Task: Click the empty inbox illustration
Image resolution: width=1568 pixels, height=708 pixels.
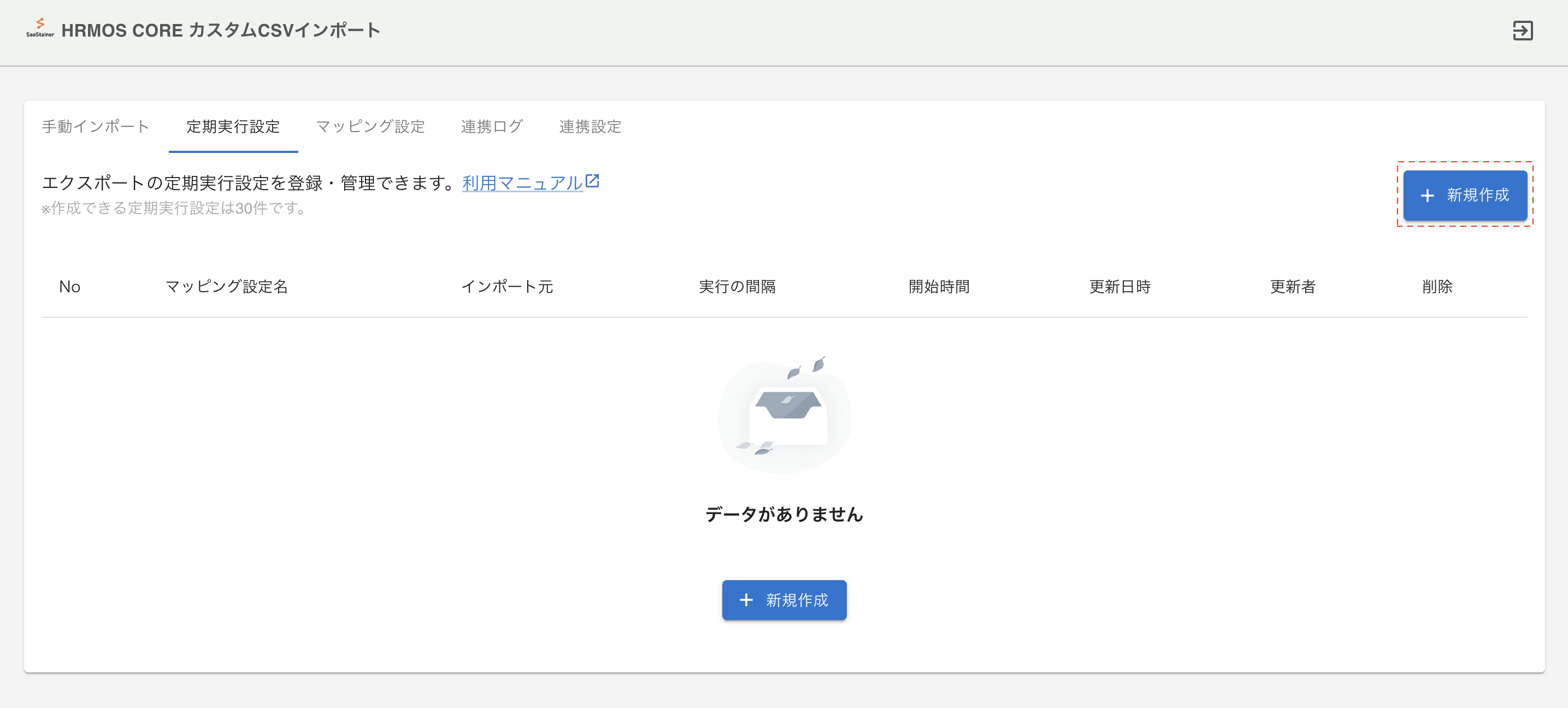Action: [785, 416]
